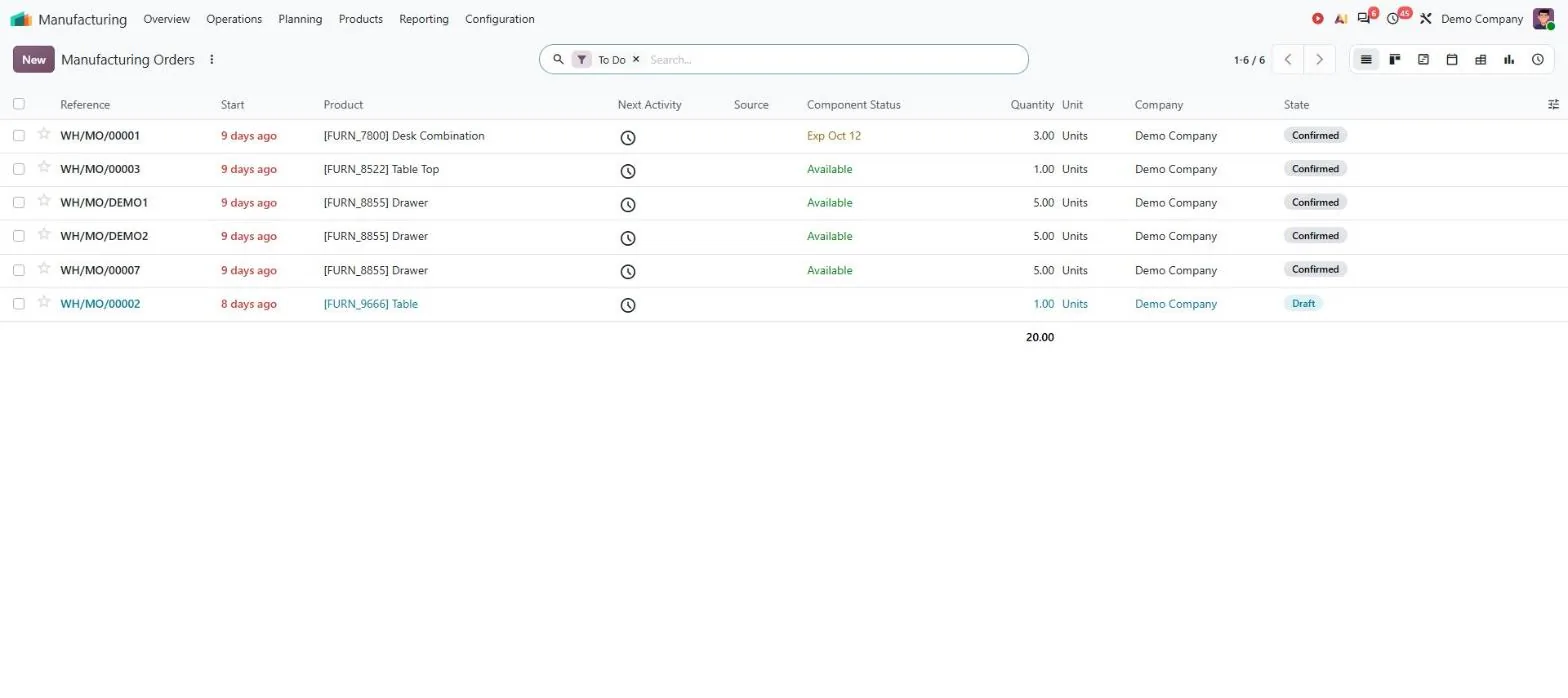This screenshot has width=1568, height=698.
Task: Select the checkbox for WH/MO/00007
Action: pos(19,270)
